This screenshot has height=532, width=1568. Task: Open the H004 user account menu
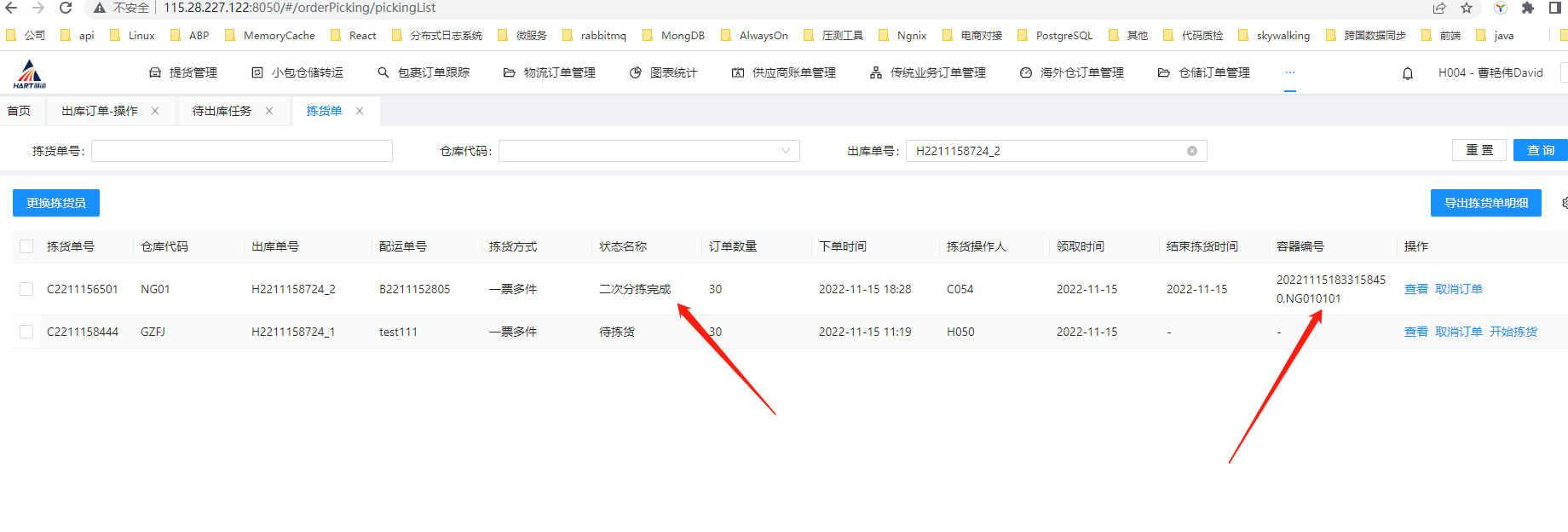coord(1490,73)
